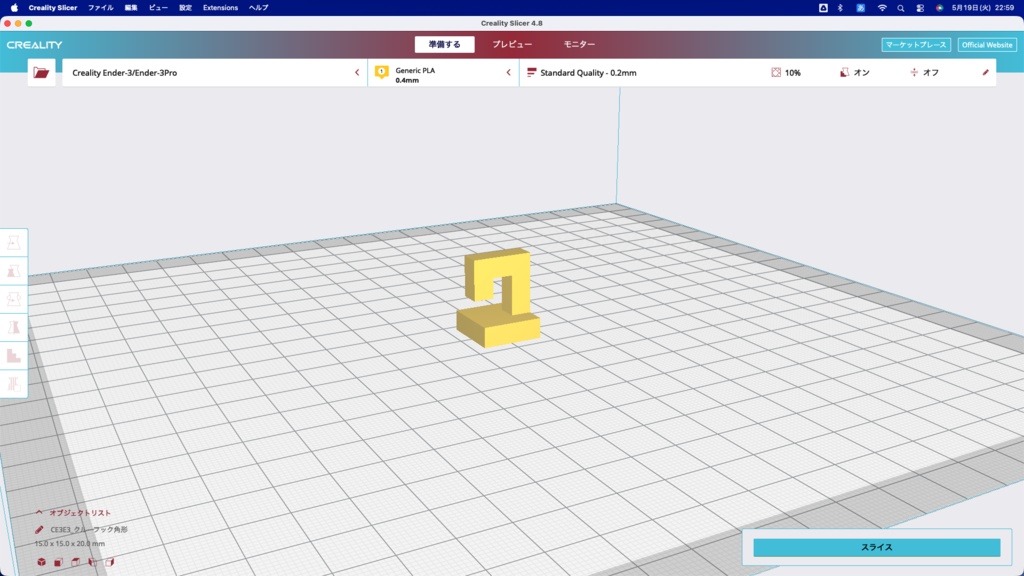1024x576 pixels.
Task: Click the Generic PLA material icon
Action: tap(381, 72)
